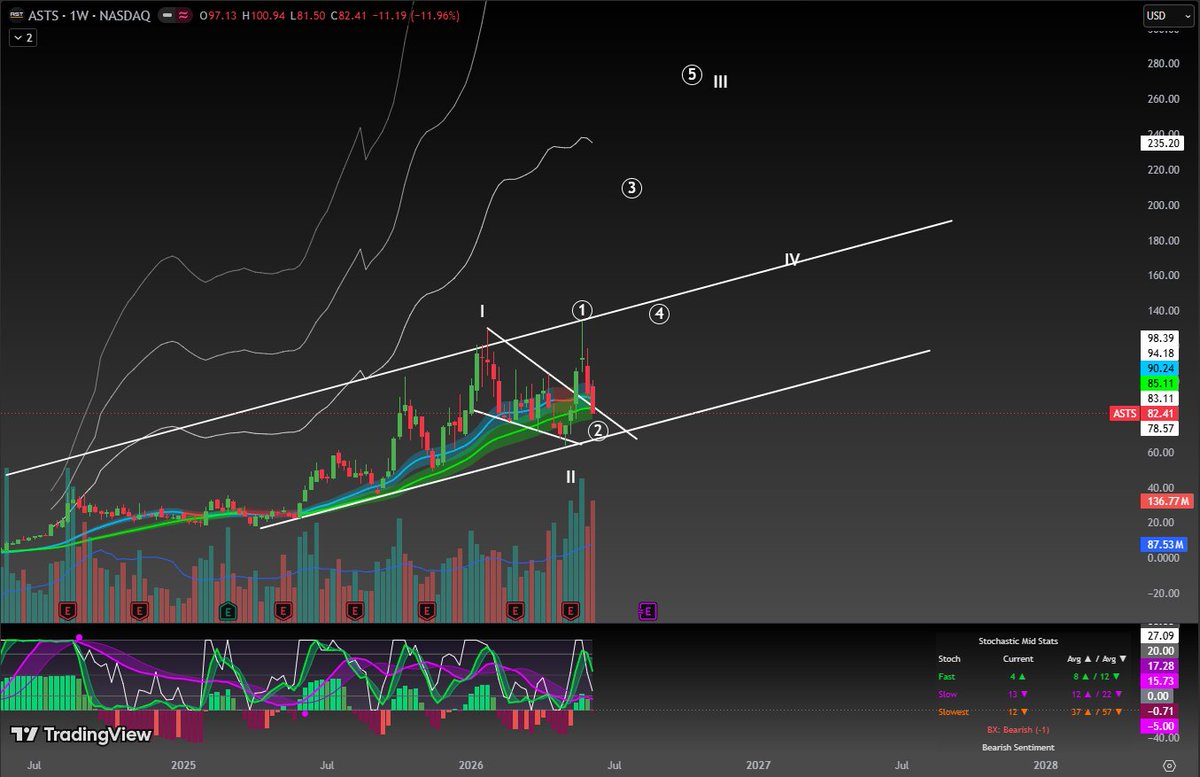This screenshot has height=777, width=1200.
Task: Click the 235.20 price axis label
Action: coord(1160,143)
